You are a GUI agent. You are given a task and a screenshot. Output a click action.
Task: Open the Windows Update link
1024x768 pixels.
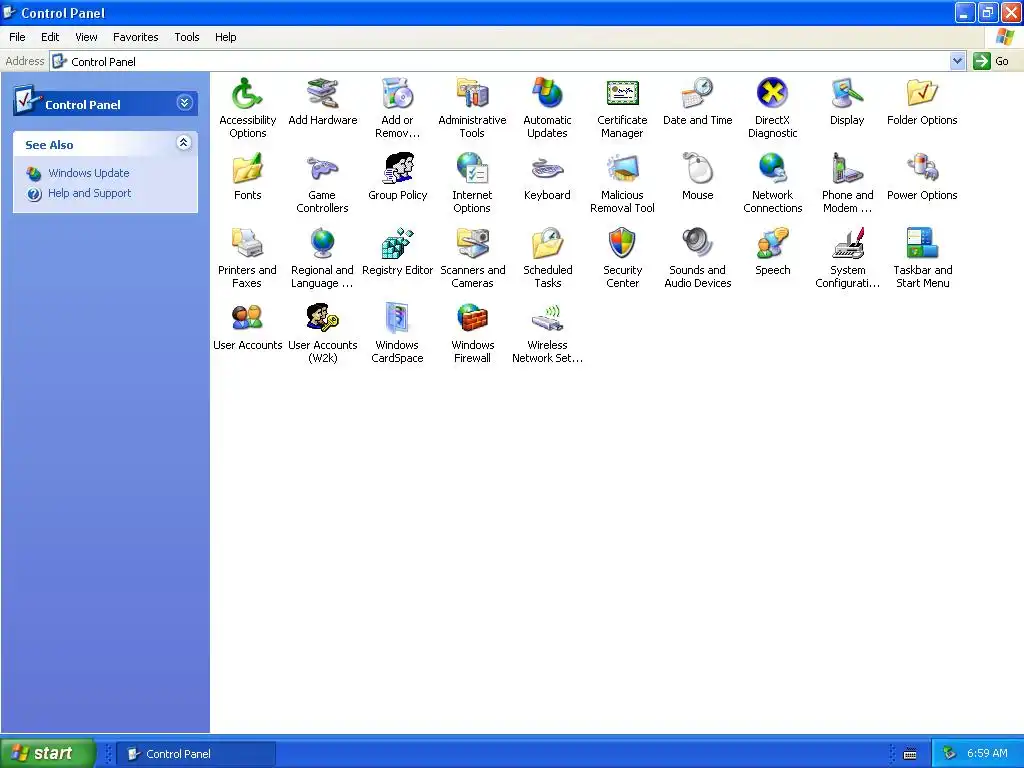click(88, 173)
